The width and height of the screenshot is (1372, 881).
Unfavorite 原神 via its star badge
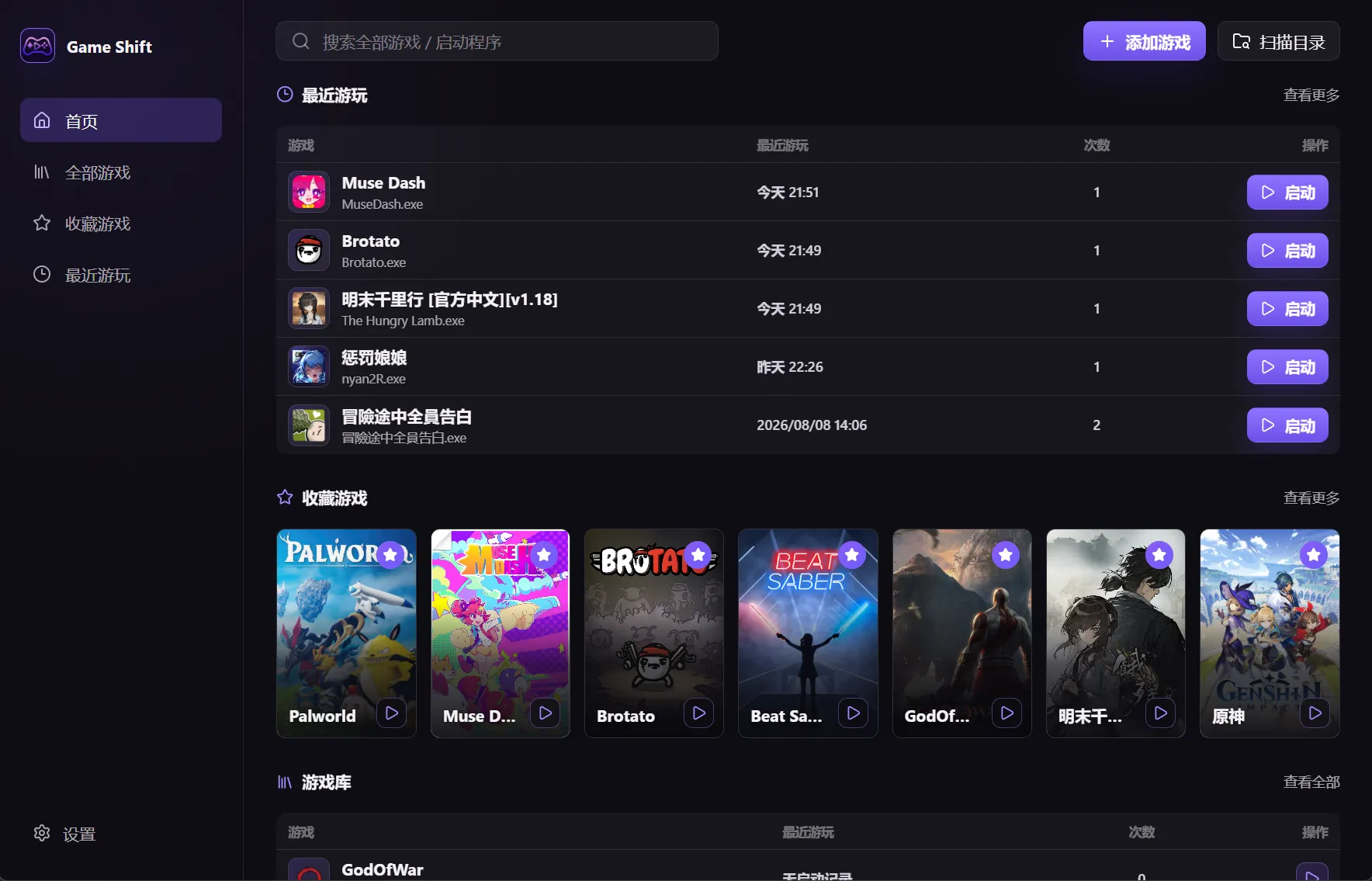pos(1314,555)
